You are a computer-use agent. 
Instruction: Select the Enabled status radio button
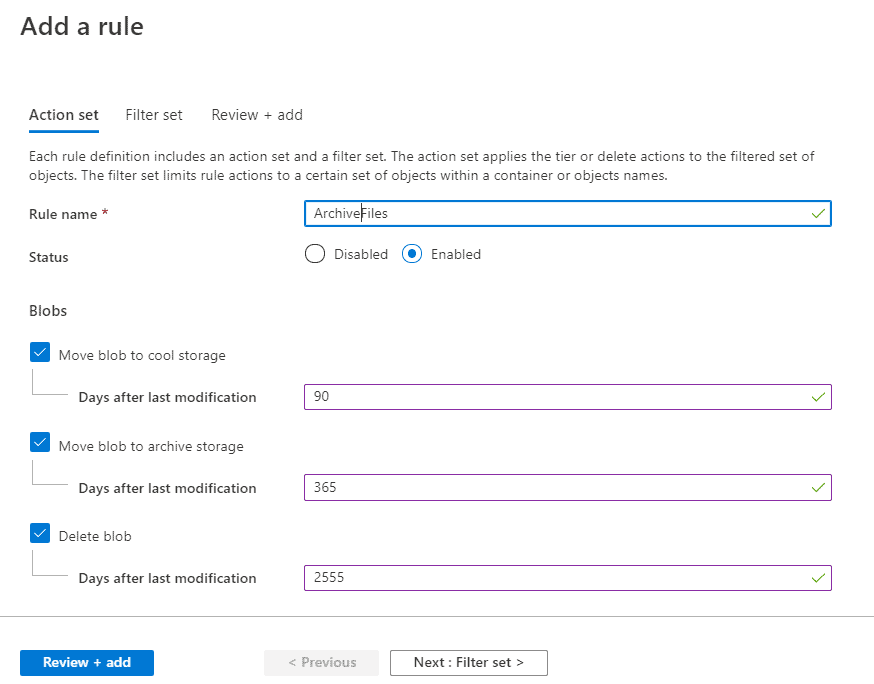(412, 254)
